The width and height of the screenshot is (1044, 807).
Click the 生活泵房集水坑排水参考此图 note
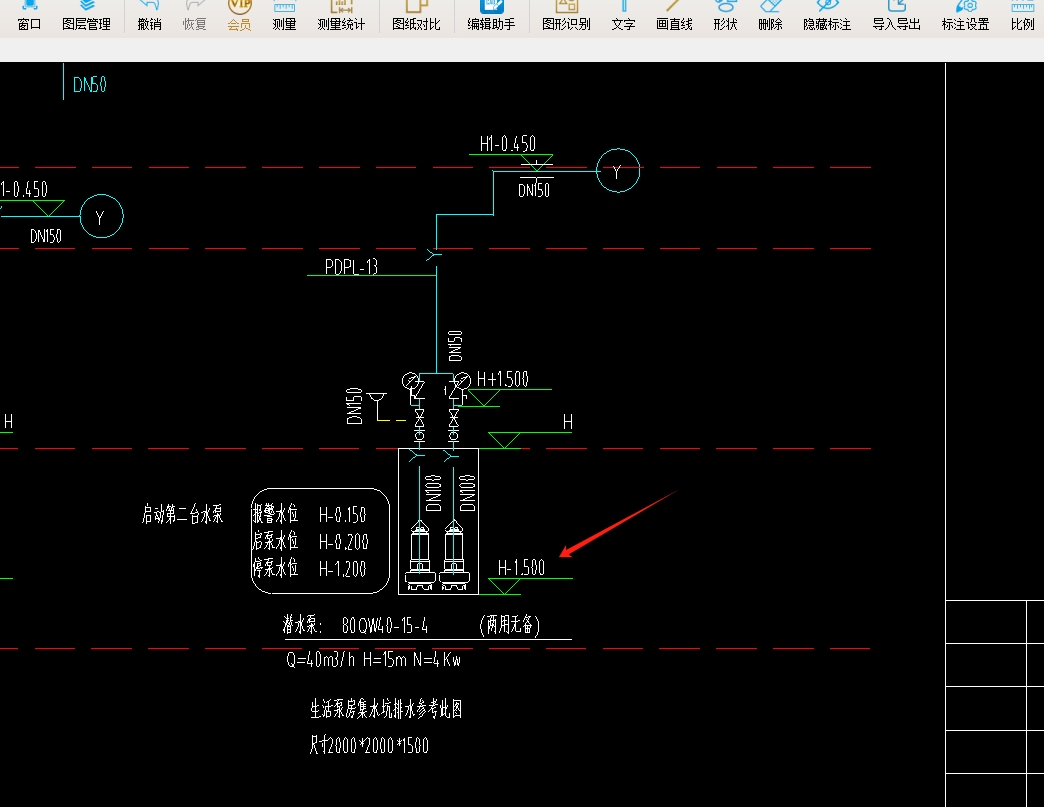pos(386,709)
